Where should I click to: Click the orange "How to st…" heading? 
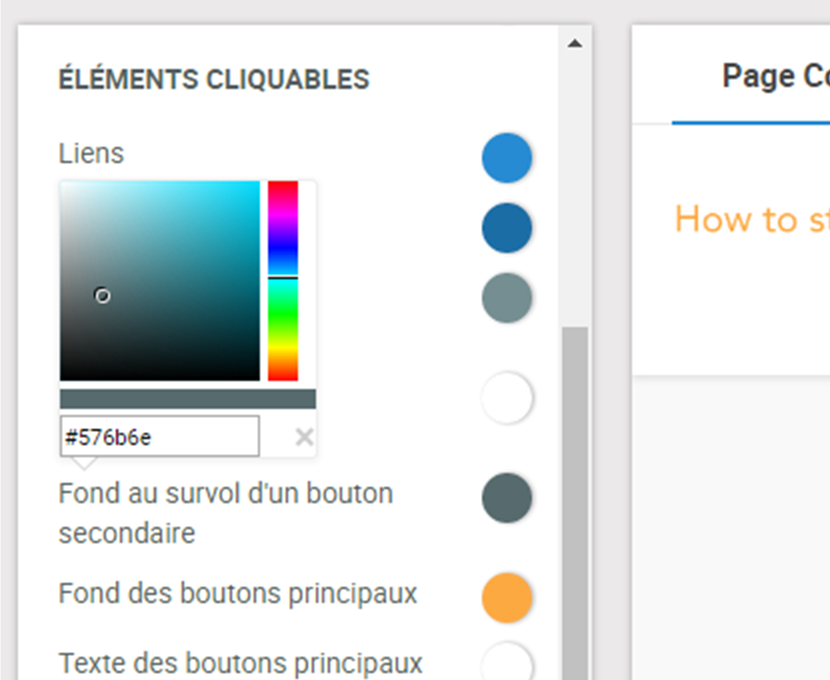[750, 219]
